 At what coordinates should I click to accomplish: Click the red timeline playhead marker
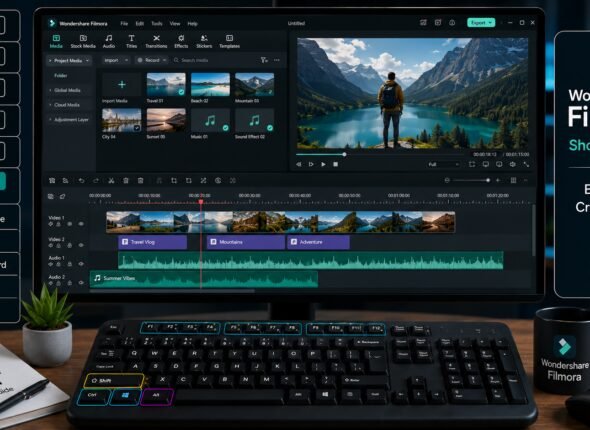coord(201,202)
